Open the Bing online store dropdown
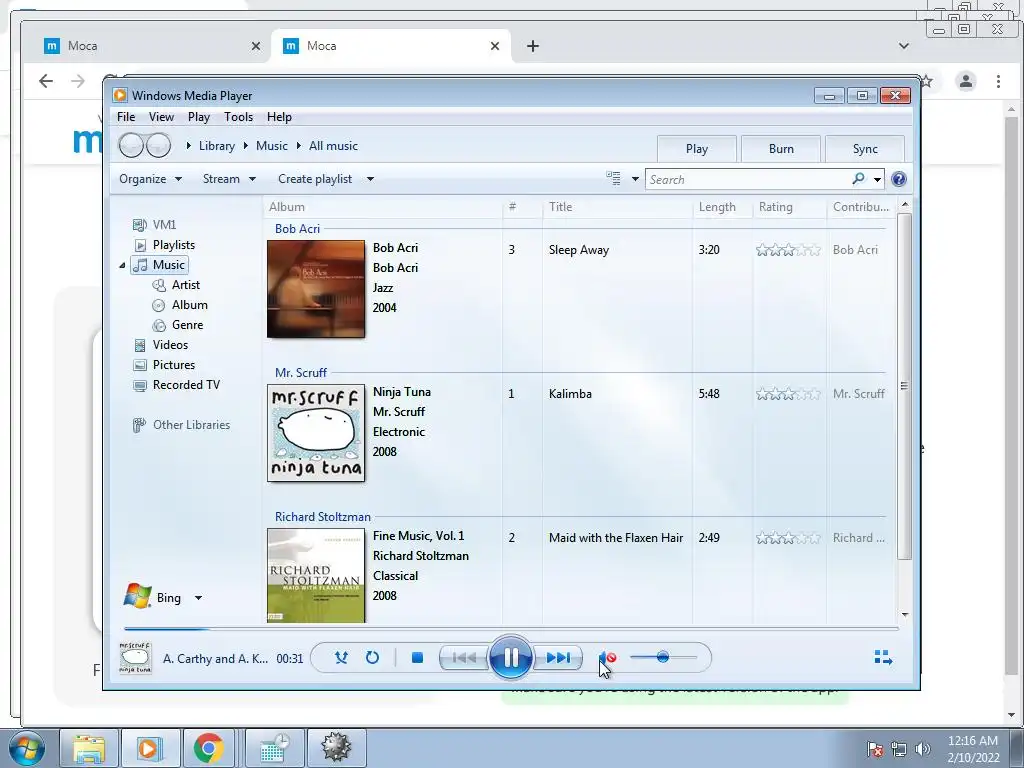The image size is (1024, 768). coord(199,598)
